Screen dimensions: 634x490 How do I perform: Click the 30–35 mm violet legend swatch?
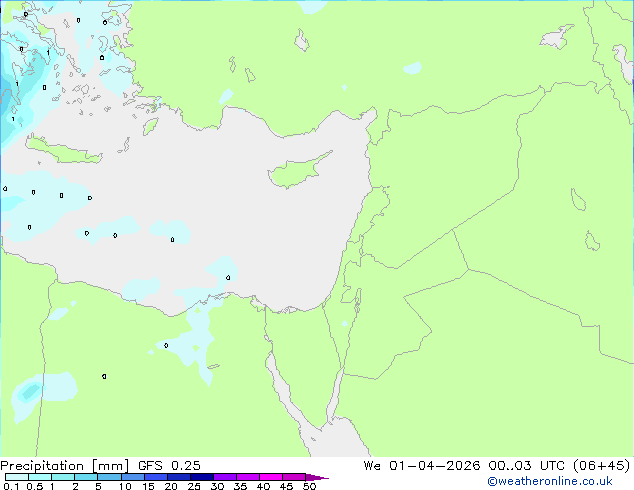point(225,477)
